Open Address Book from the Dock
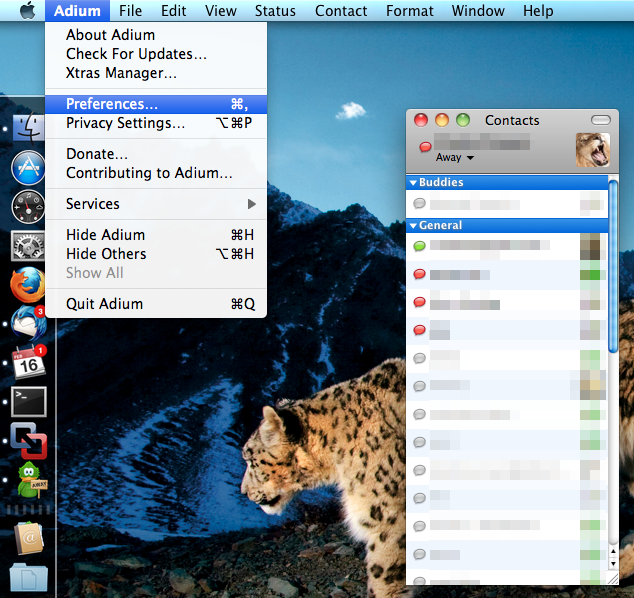The width and height of the screenshot is (634, 598). tap(28, 538)
